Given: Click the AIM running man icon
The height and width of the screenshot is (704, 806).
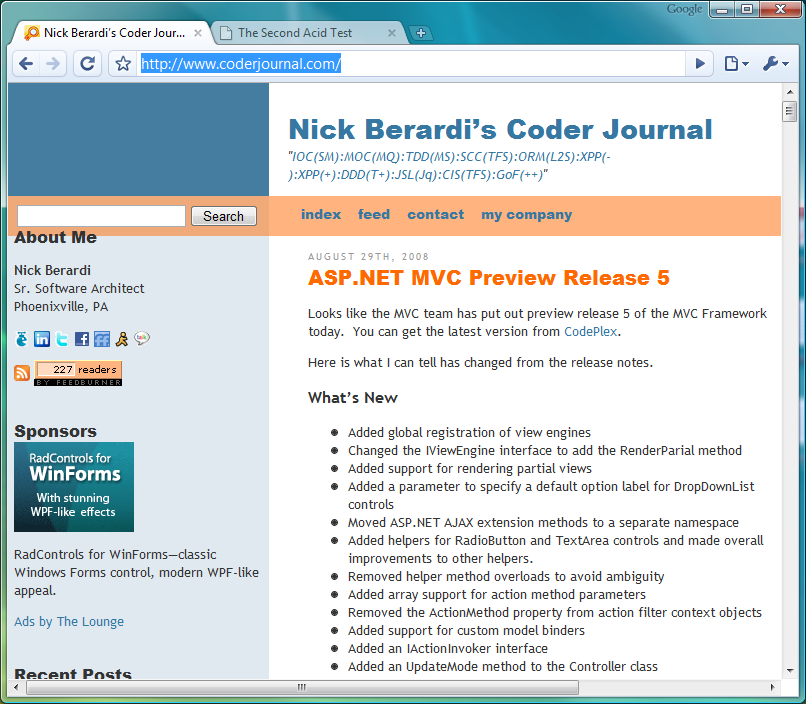Looking at the screenshot, I should click(122, 339).
